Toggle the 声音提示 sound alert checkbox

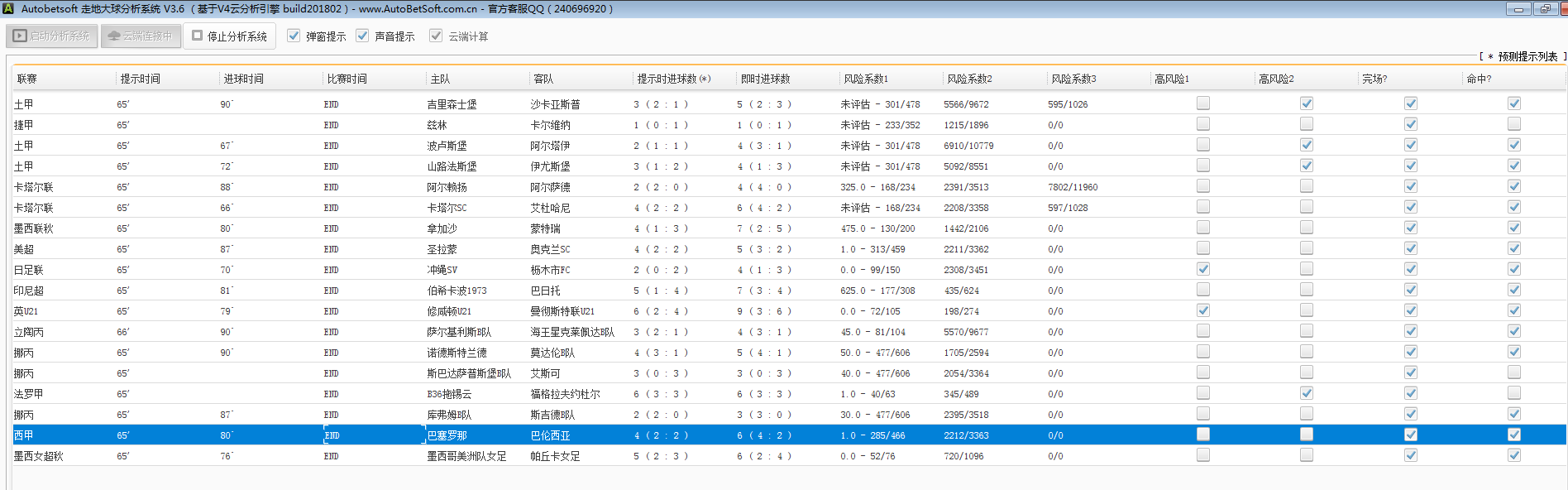tap(362, 36)
